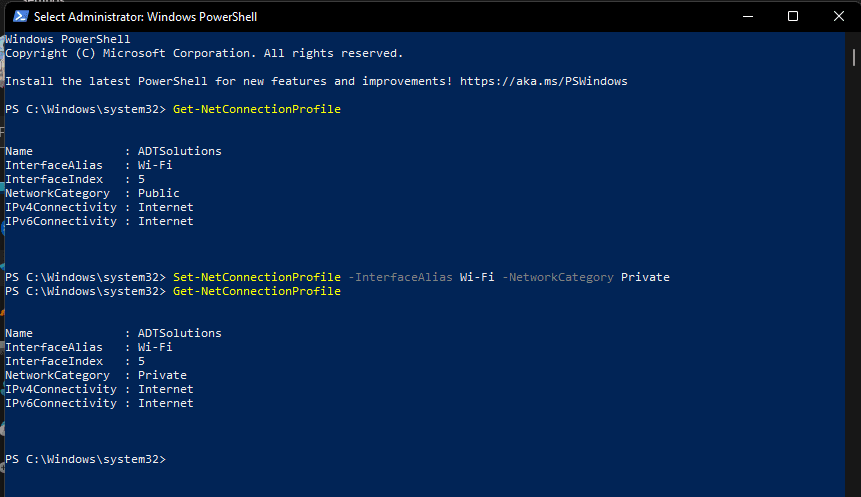Click the https://aka.ms/PSWindows link text
861x497 pixels.
(544, 81)
